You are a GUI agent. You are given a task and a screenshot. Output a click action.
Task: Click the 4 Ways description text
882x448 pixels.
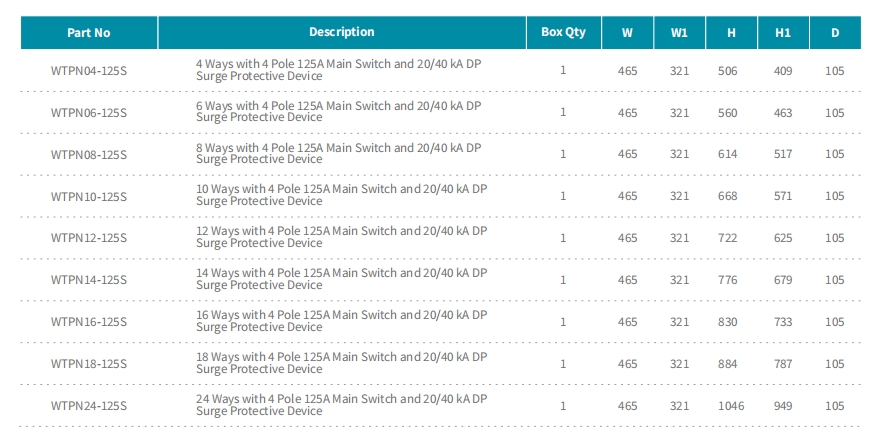339,70
